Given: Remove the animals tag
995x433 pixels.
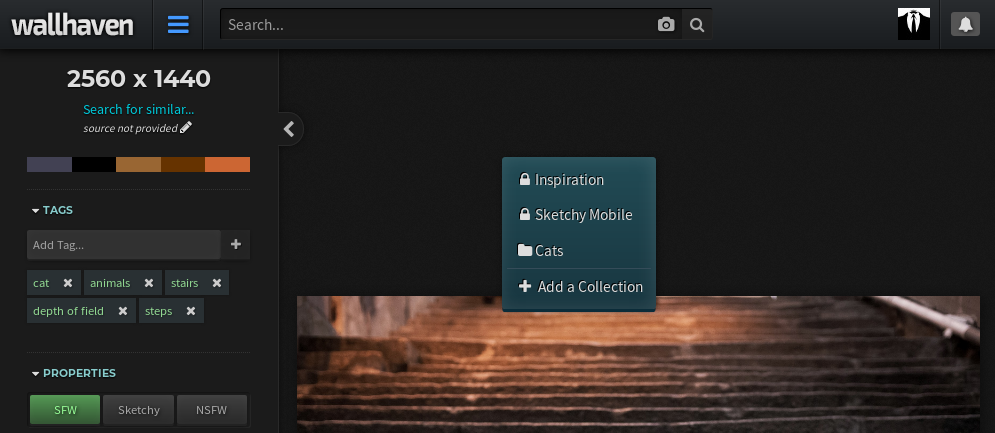Looking at the screenshot, I should tap(148, 283).
